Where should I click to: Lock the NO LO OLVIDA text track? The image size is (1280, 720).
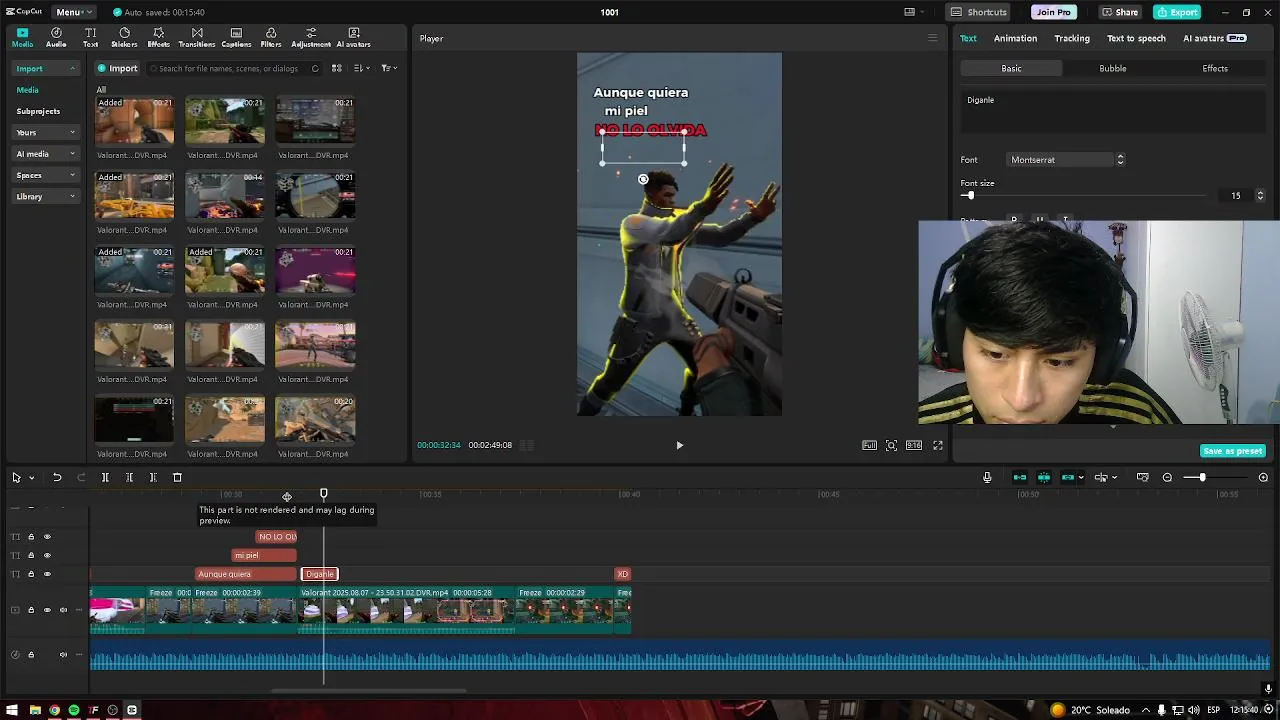(31, 537)
